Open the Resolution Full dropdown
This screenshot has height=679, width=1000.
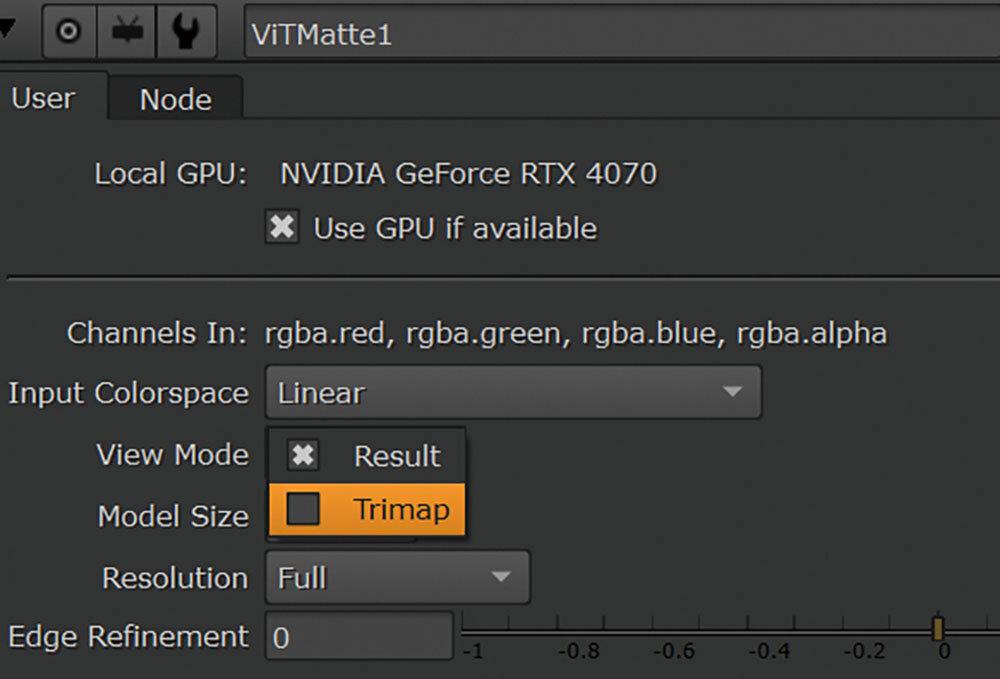397,577
